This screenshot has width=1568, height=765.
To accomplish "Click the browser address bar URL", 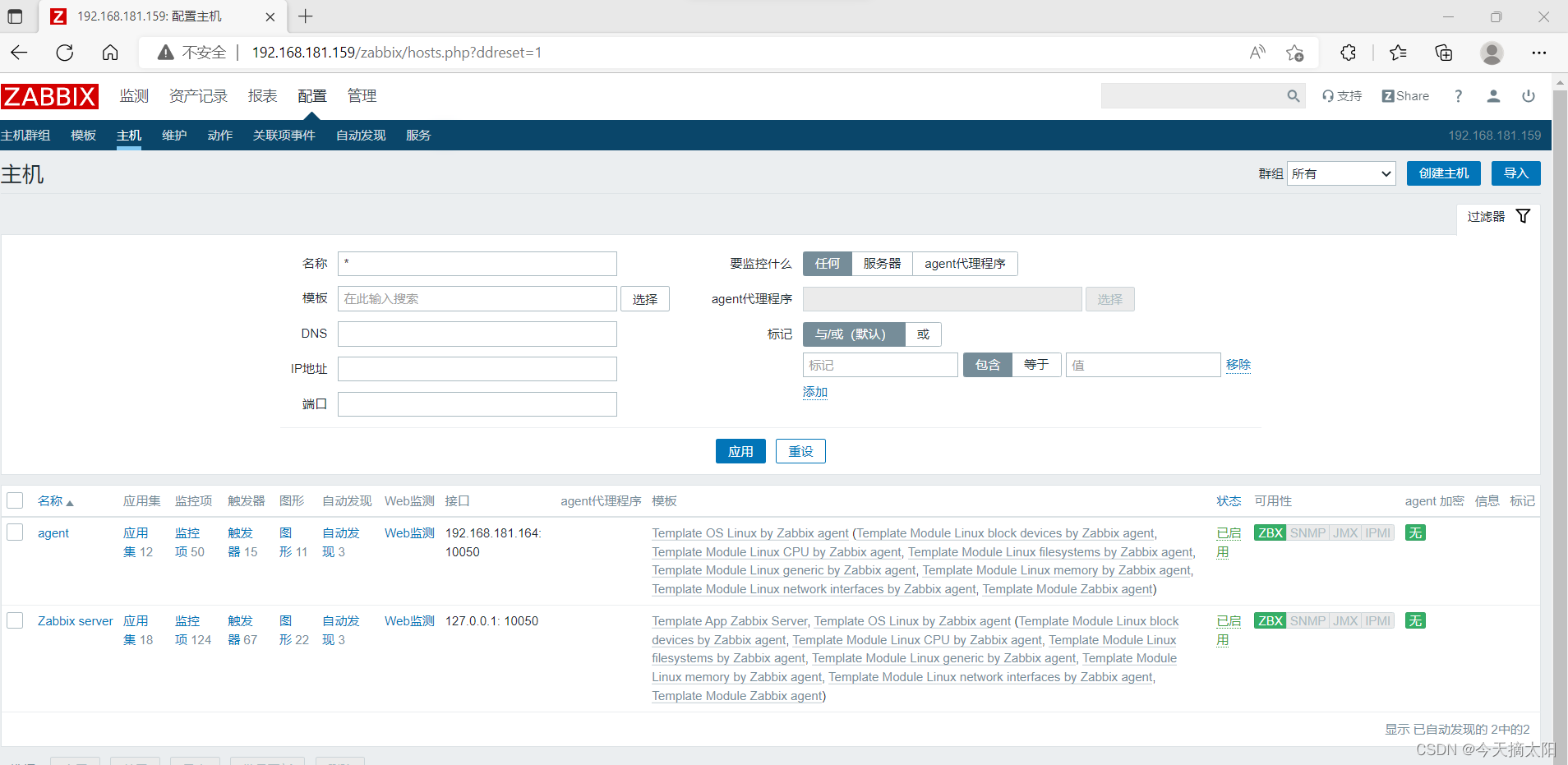I will click(397, 53).
